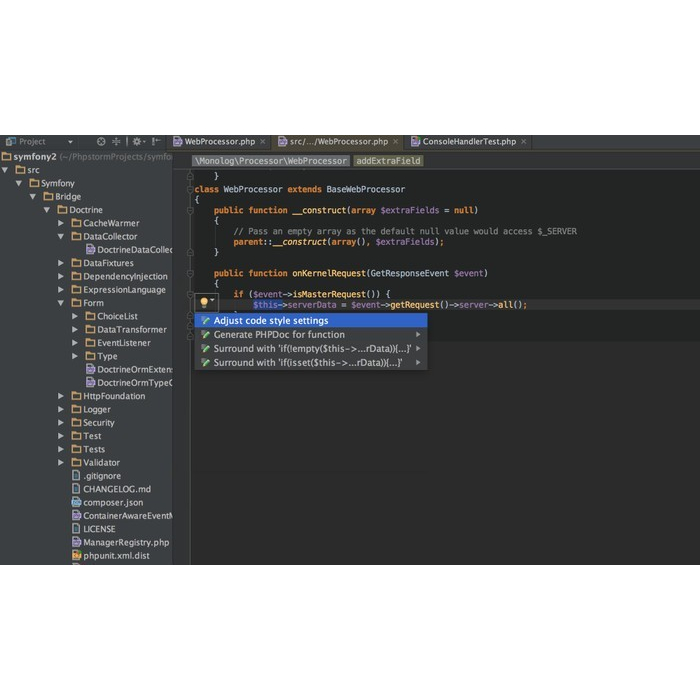
Task: Collapse the DataCollector folder
Action: click(x=61, y=237)
